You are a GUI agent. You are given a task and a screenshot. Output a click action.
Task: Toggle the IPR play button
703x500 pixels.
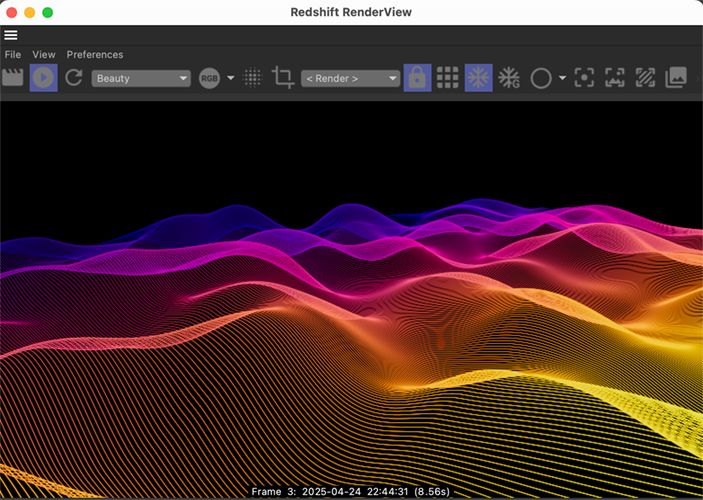coord(43,78)
